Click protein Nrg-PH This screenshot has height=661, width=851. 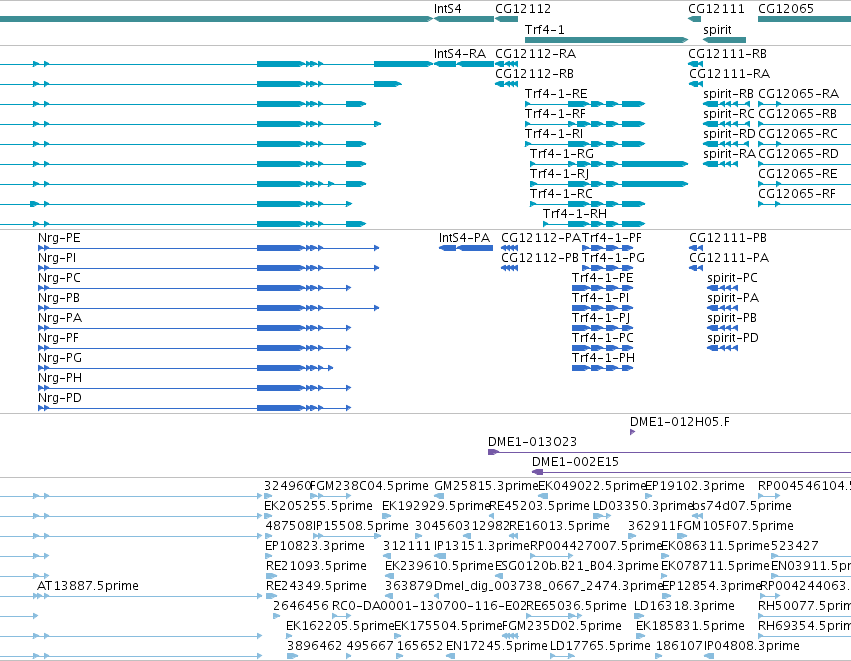point(60,379)
